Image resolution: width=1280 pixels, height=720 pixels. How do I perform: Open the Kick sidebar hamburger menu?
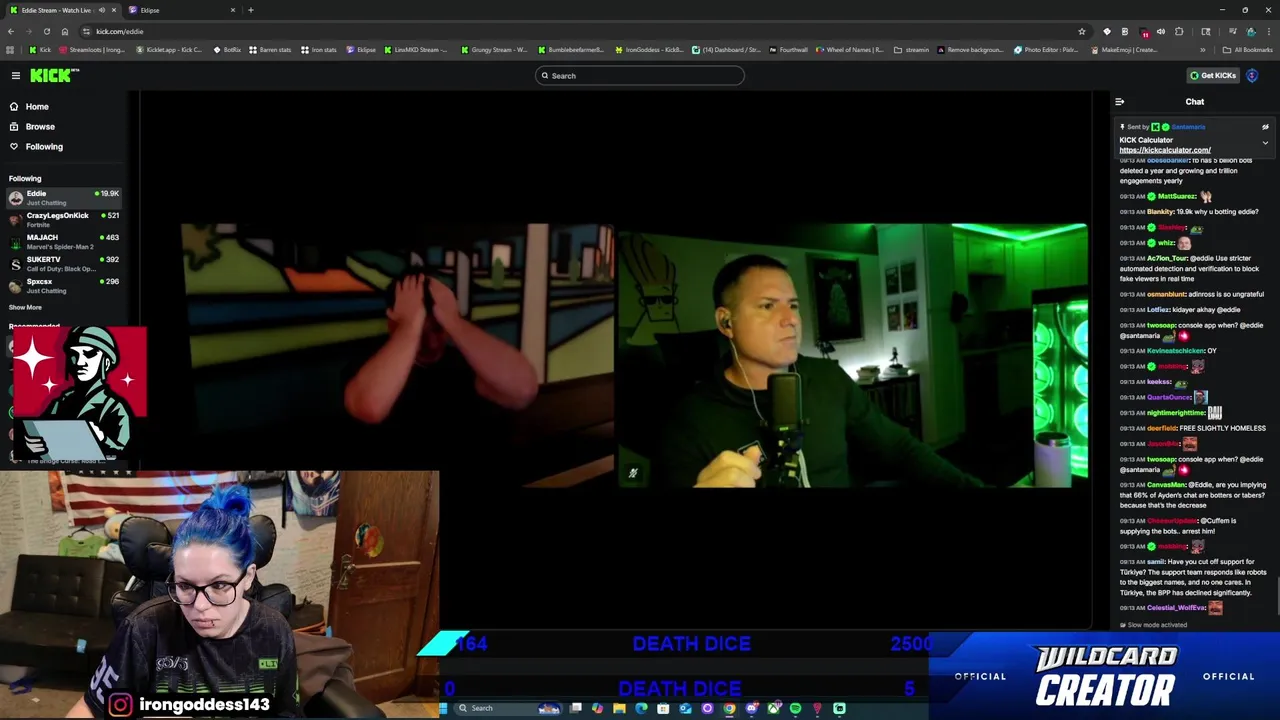(x=16, y=75)
